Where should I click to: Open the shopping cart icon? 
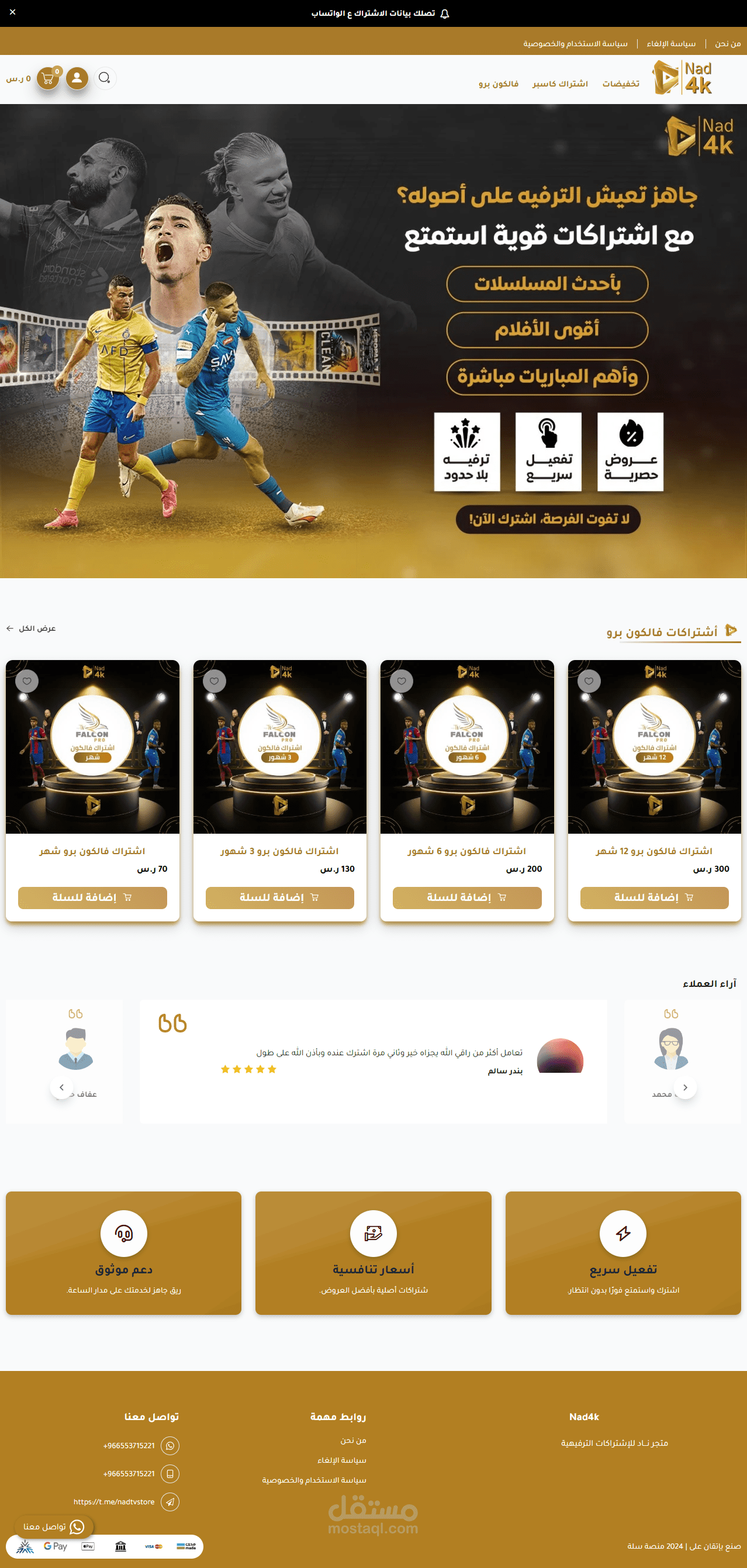coord(48,78)
